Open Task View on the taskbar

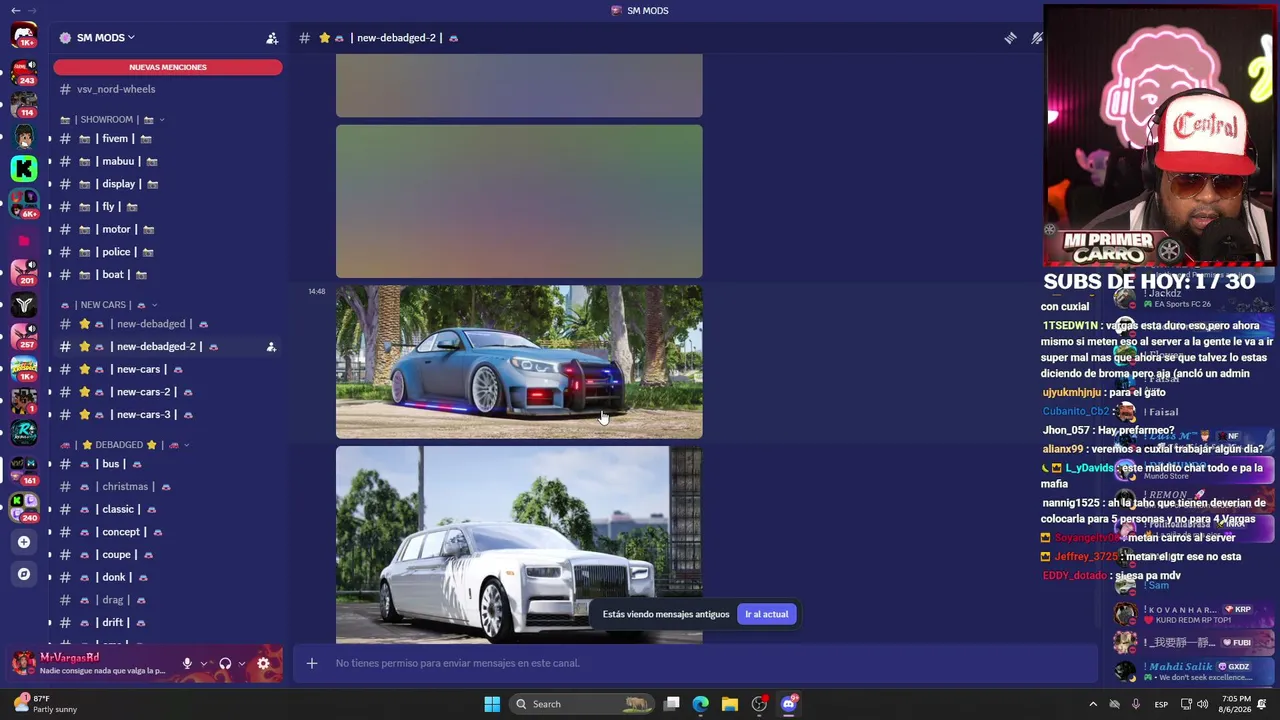(672, 704)
